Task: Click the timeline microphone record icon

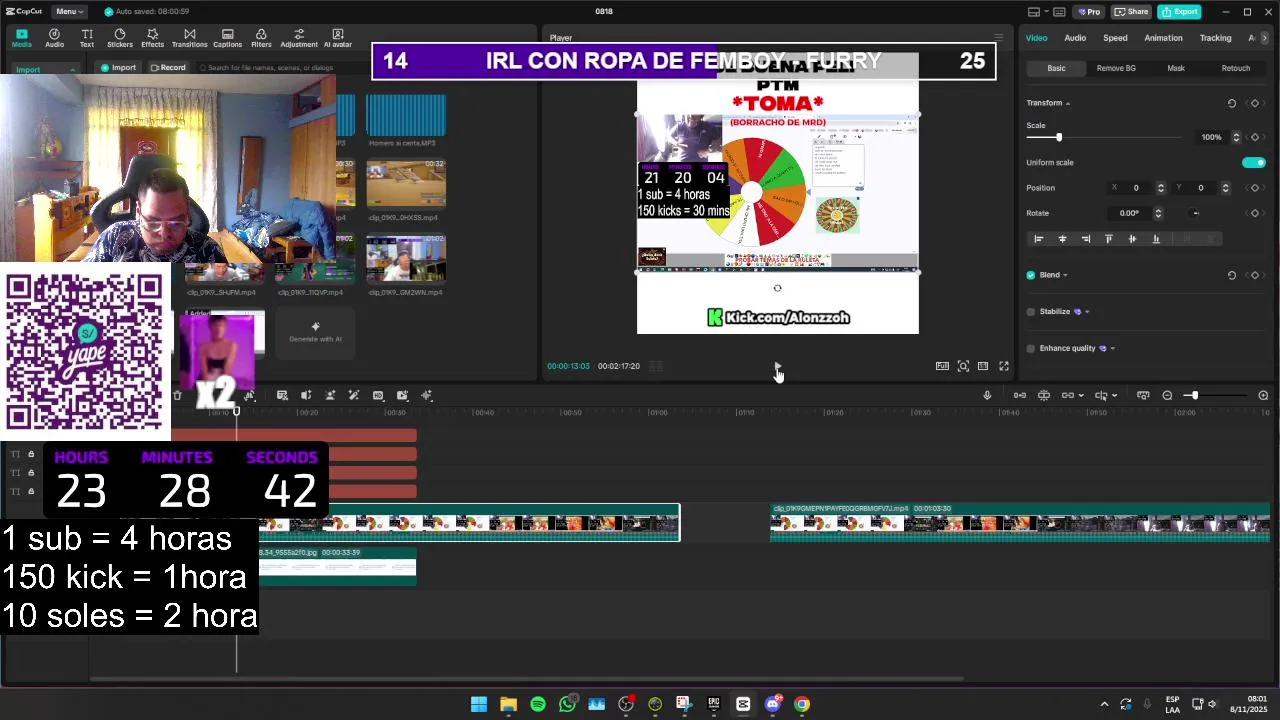Action: [x=987, y=395]
